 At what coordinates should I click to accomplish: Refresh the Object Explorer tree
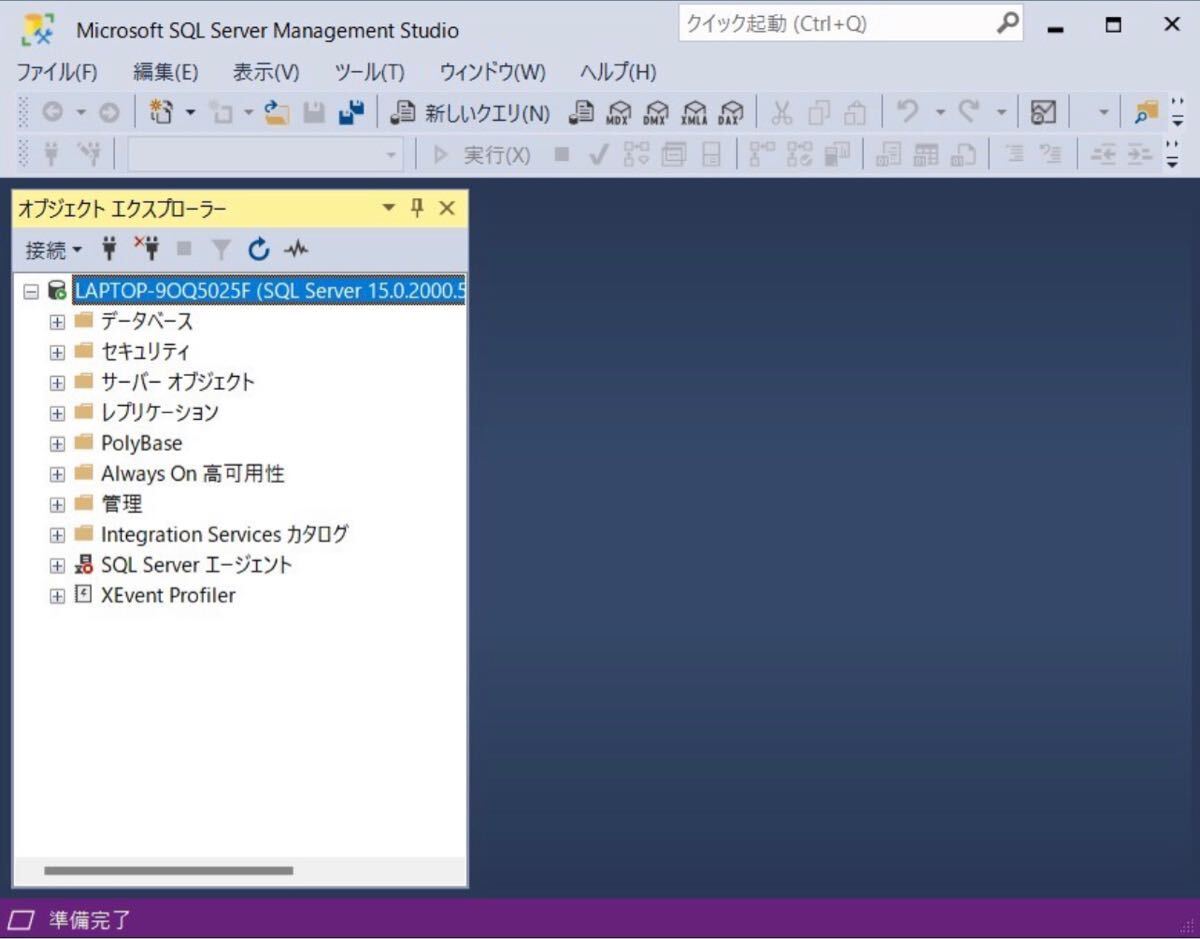tap(259, 249)
